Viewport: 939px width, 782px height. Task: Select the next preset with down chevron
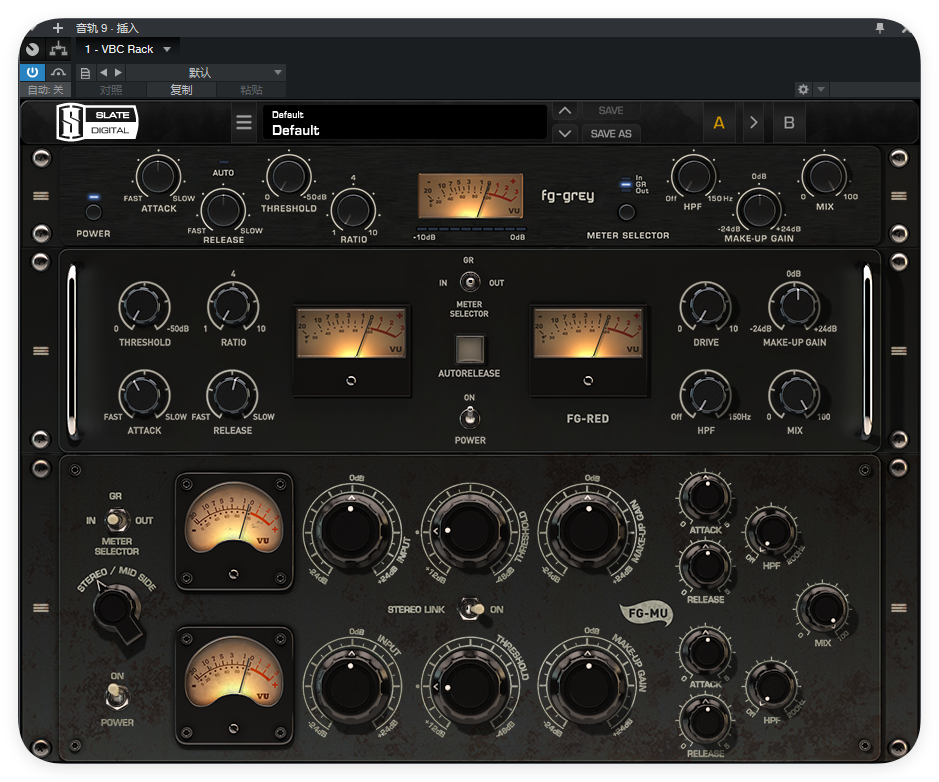[x=565, y=133]
